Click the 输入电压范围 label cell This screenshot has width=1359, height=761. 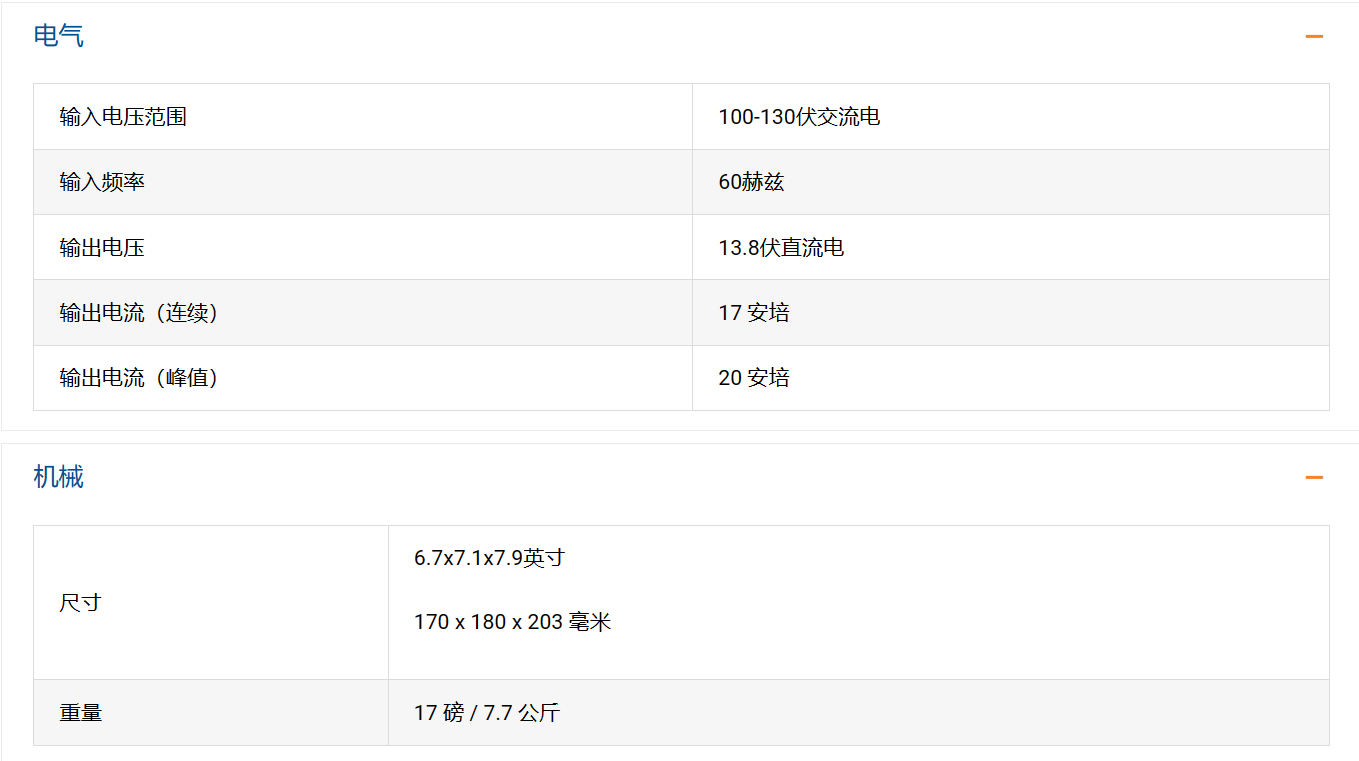point(123,117)
